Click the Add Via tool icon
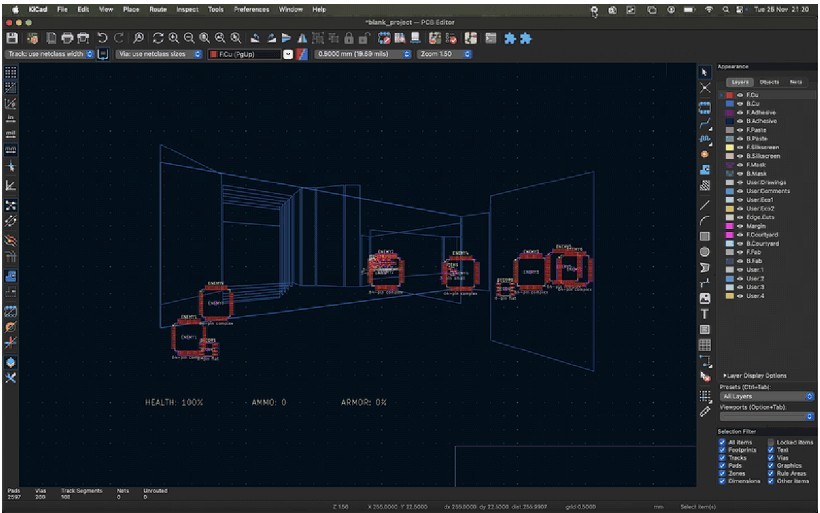 point(705,155)
